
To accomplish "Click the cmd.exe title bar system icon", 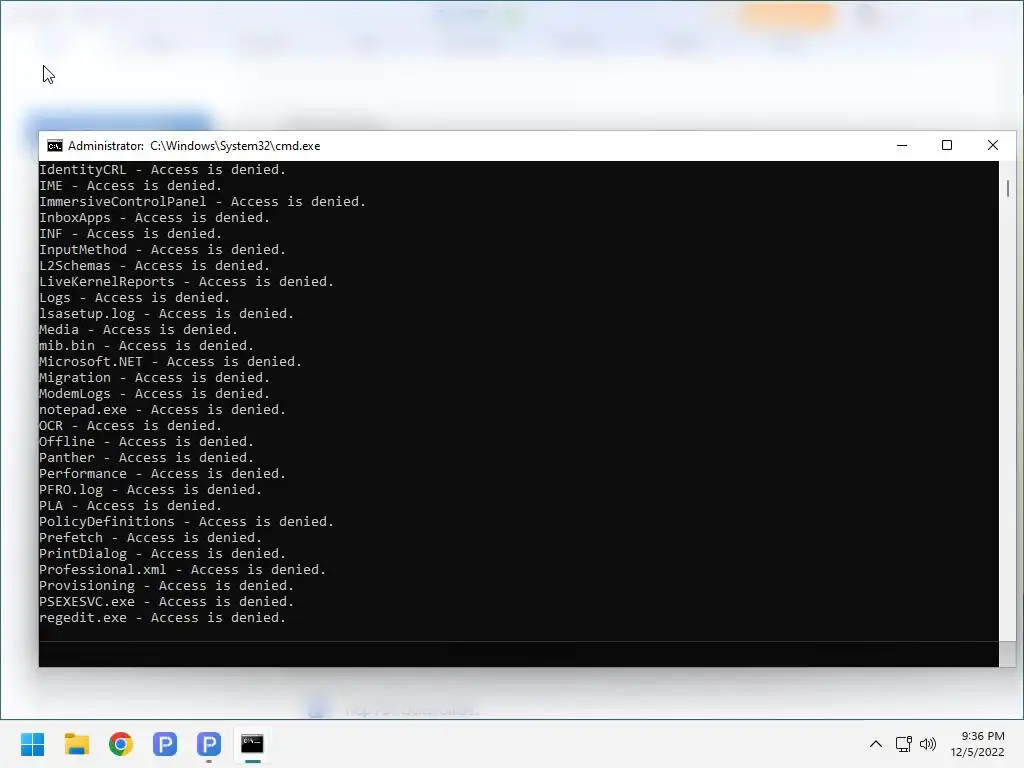I will coord(55,146).
